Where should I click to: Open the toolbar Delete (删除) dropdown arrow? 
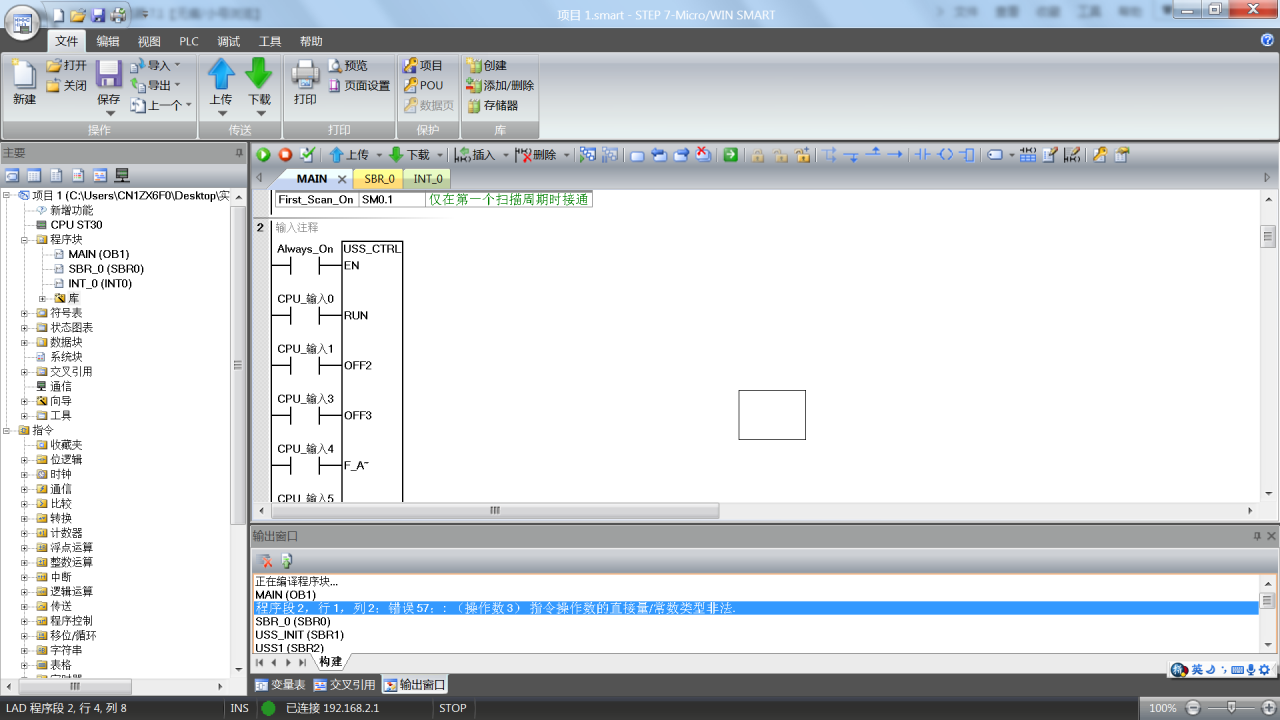566,155
